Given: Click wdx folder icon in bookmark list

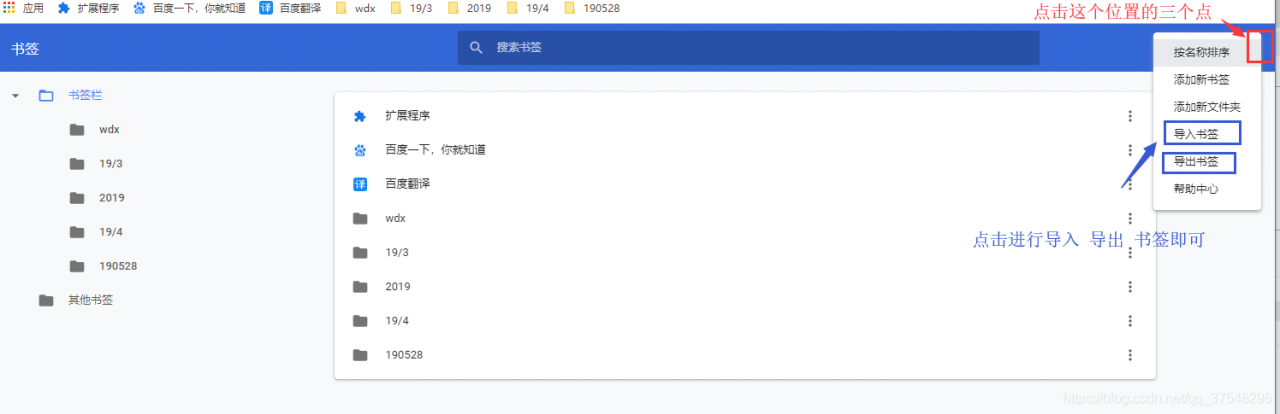Looking at the screenshot, I should pos(360,218).
